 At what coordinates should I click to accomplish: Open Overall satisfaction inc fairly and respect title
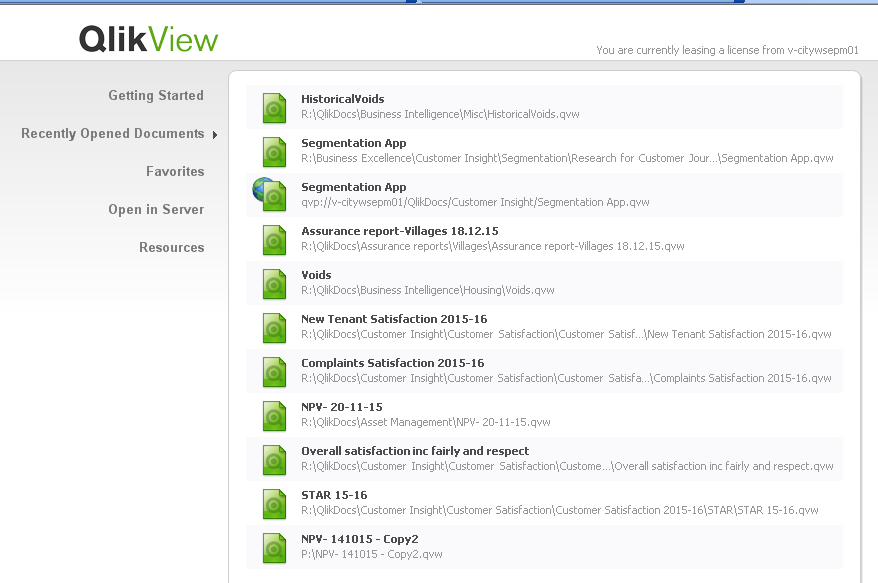point(415,451)
